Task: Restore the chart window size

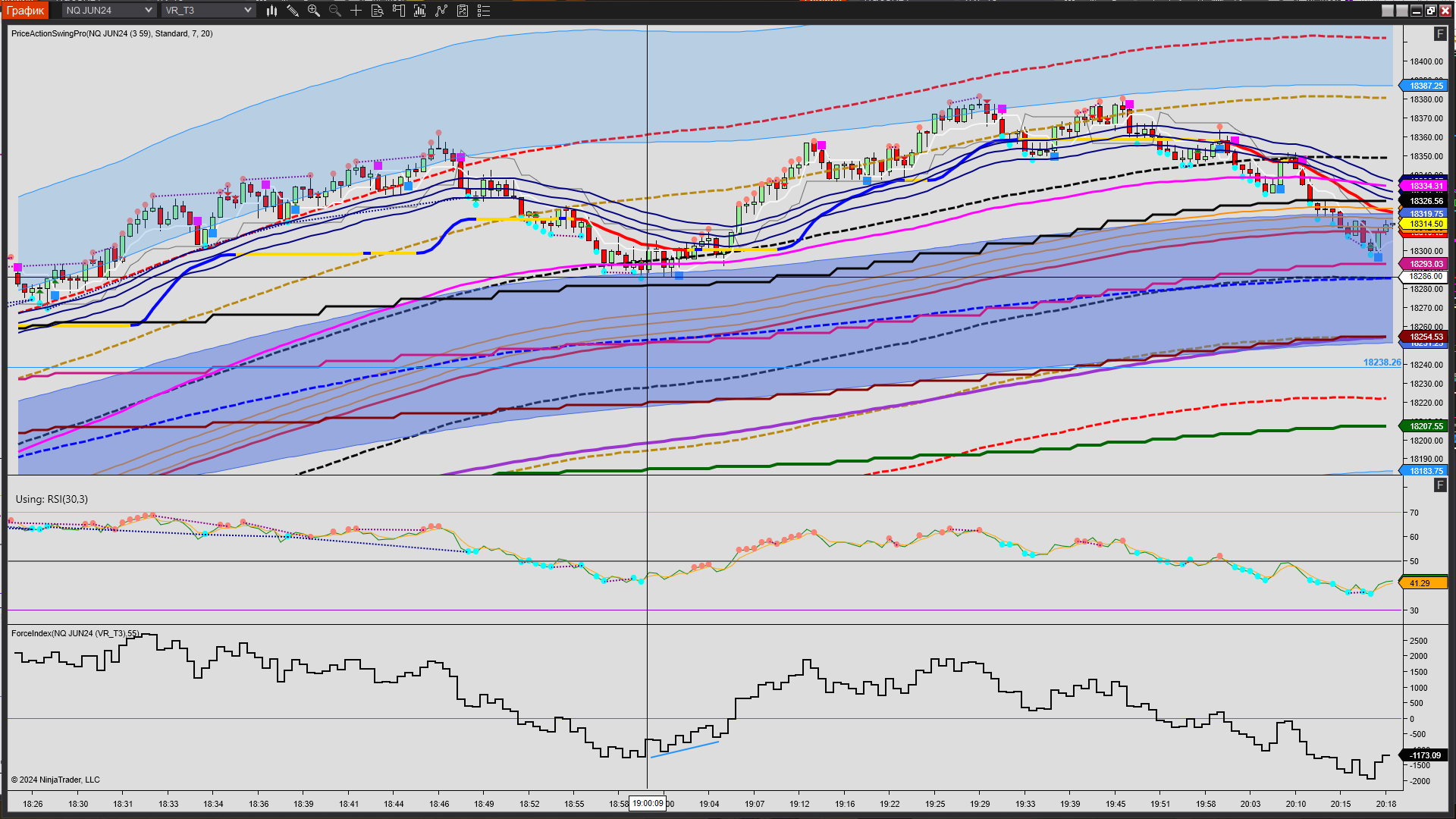Action: pos(1430,11)
